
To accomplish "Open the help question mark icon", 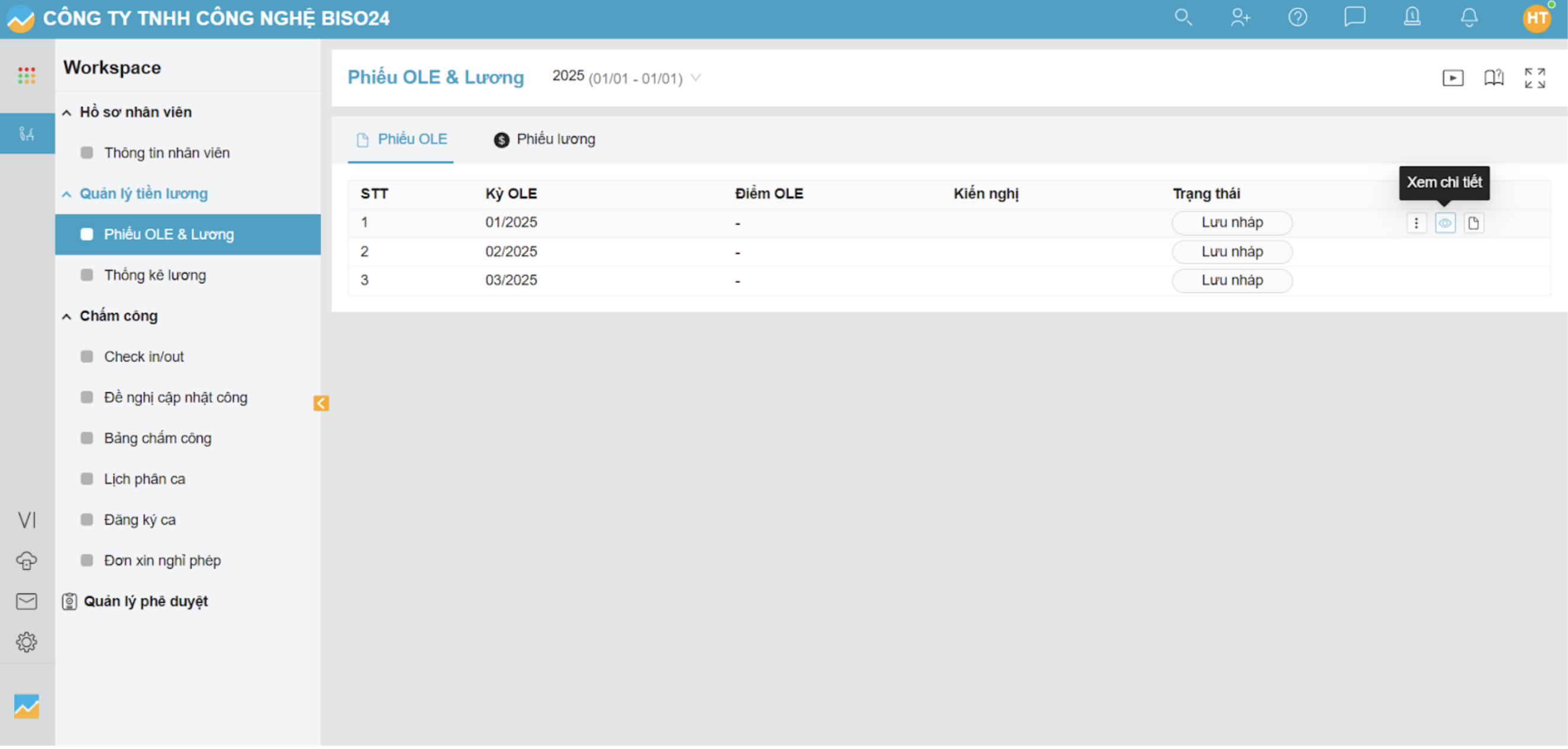I will pos(1297,18).
